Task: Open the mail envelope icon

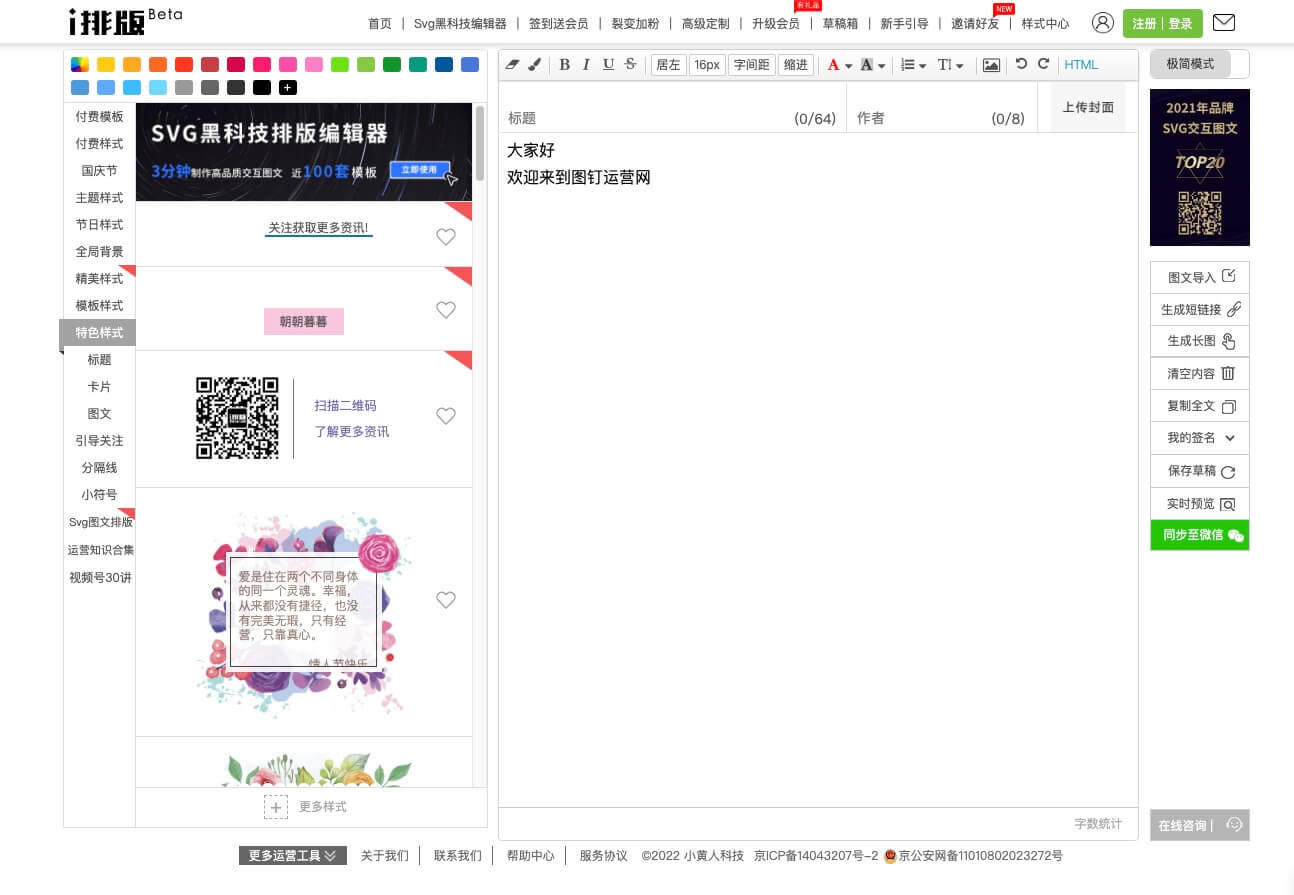Action: pos(1223,23)
